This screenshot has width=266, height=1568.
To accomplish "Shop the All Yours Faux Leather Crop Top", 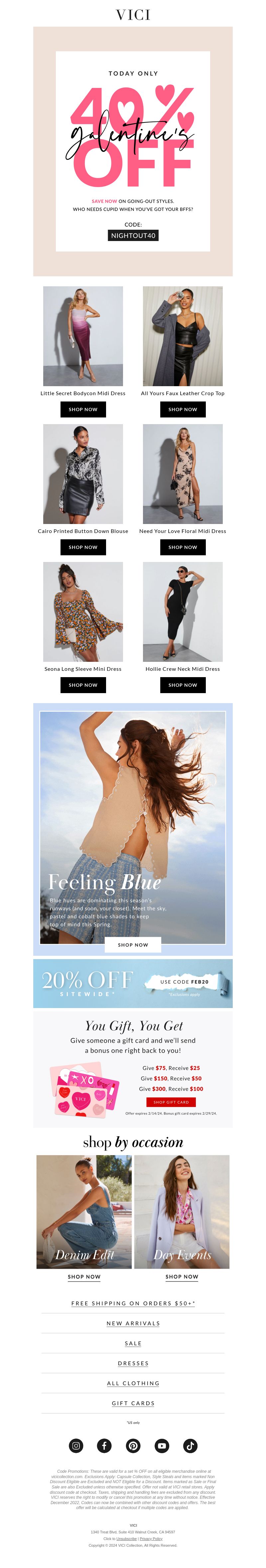I will coord(183,410).
